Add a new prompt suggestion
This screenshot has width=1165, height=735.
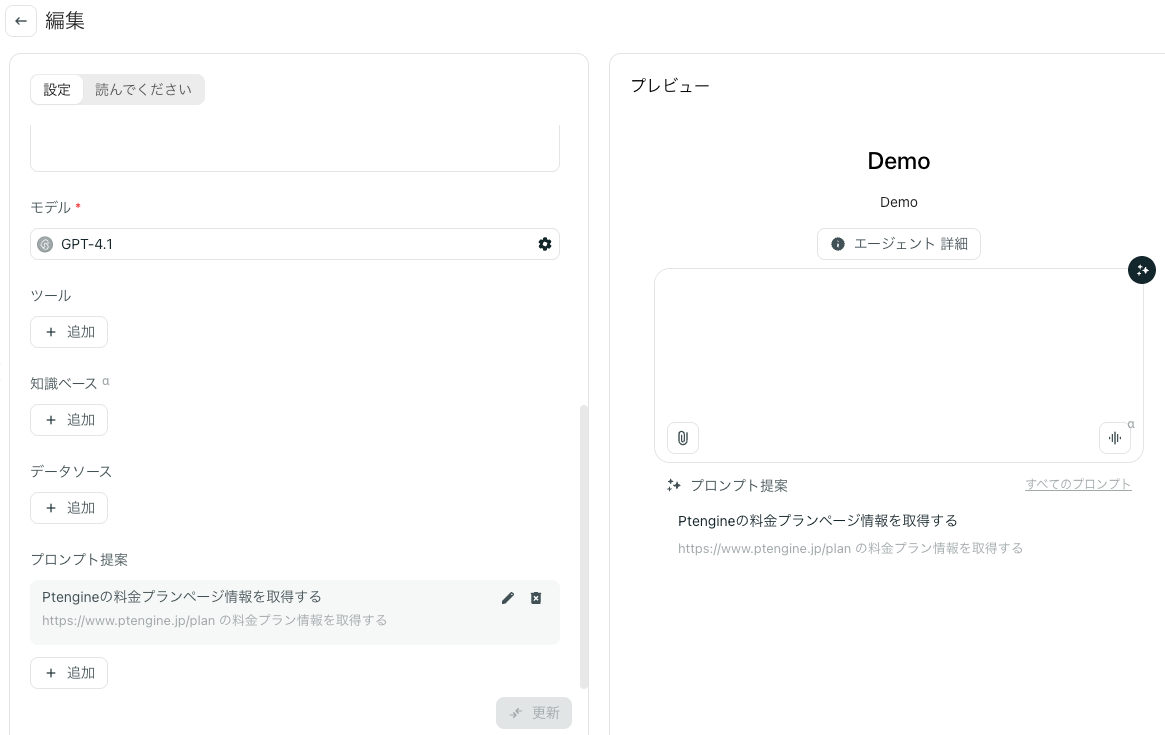69,673
